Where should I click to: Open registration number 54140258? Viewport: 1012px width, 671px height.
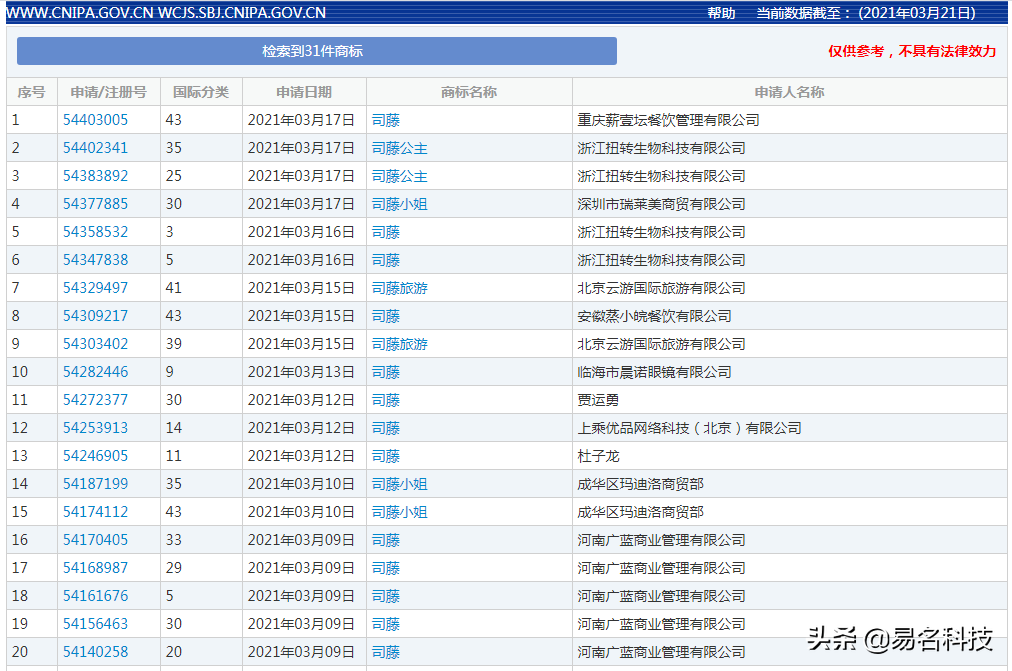click(95, 652)
